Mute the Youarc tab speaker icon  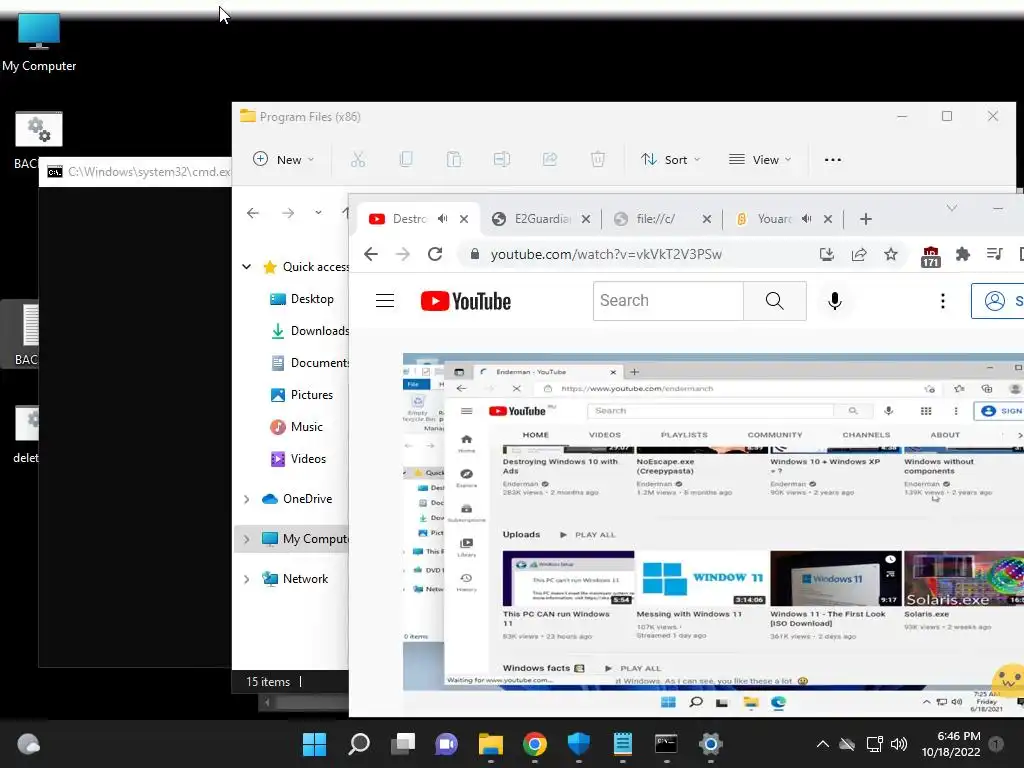(807, 219)
